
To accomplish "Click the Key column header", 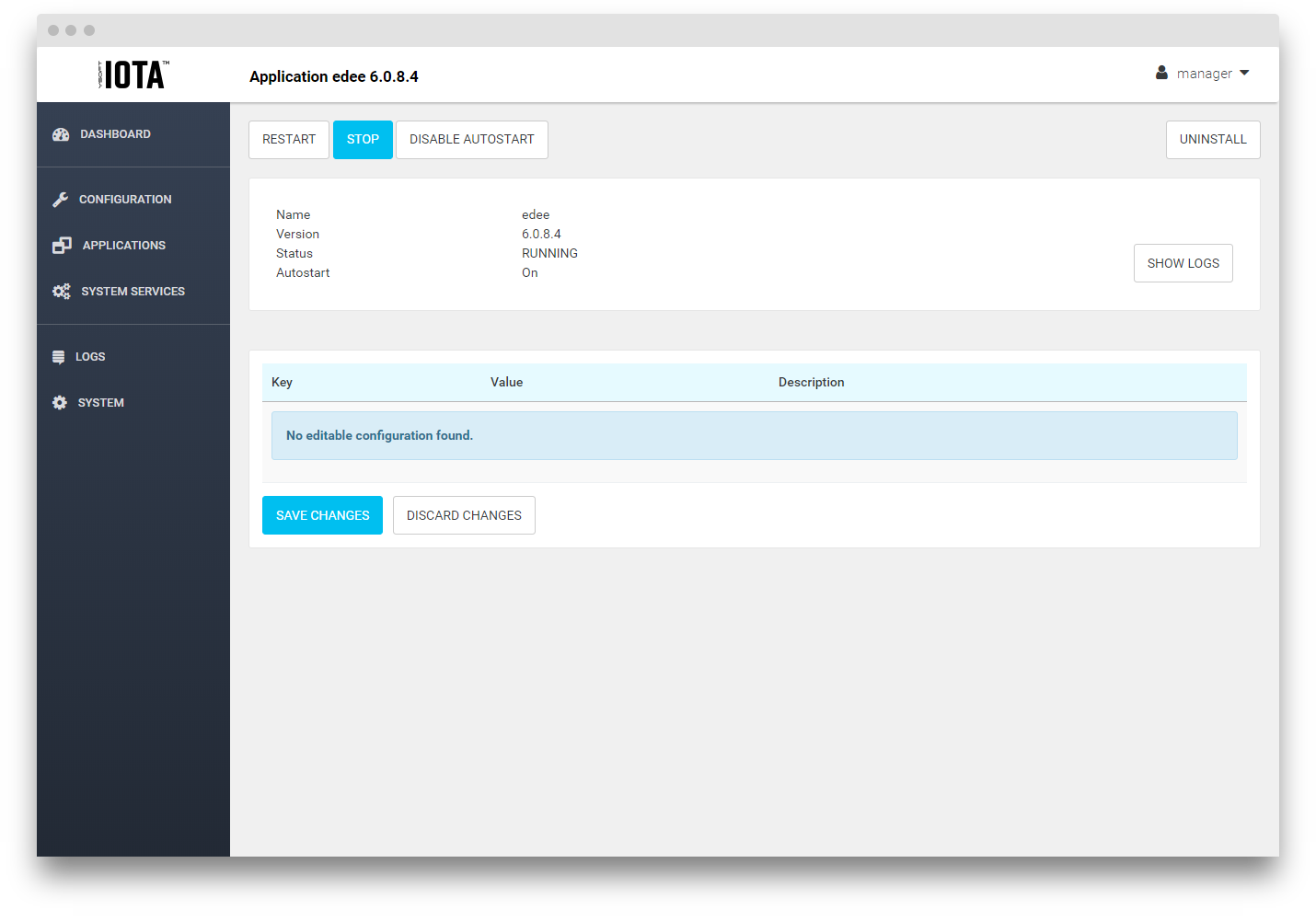I will coord(282,383).
